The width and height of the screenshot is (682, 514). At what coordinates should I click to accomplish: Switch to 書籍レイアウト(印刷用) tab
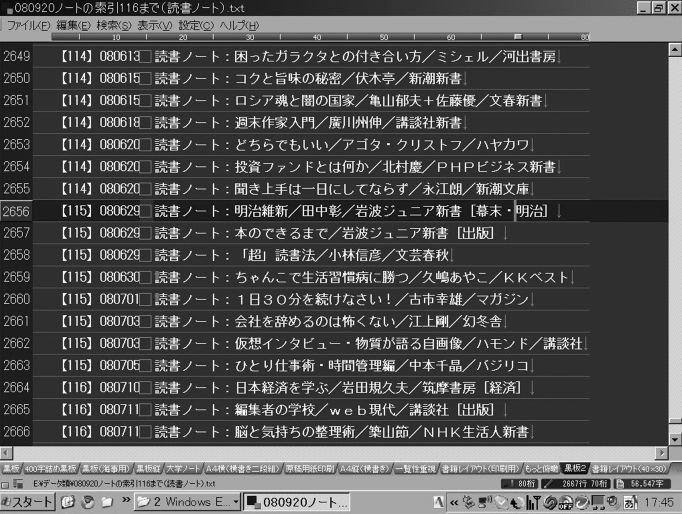point(481,468)
